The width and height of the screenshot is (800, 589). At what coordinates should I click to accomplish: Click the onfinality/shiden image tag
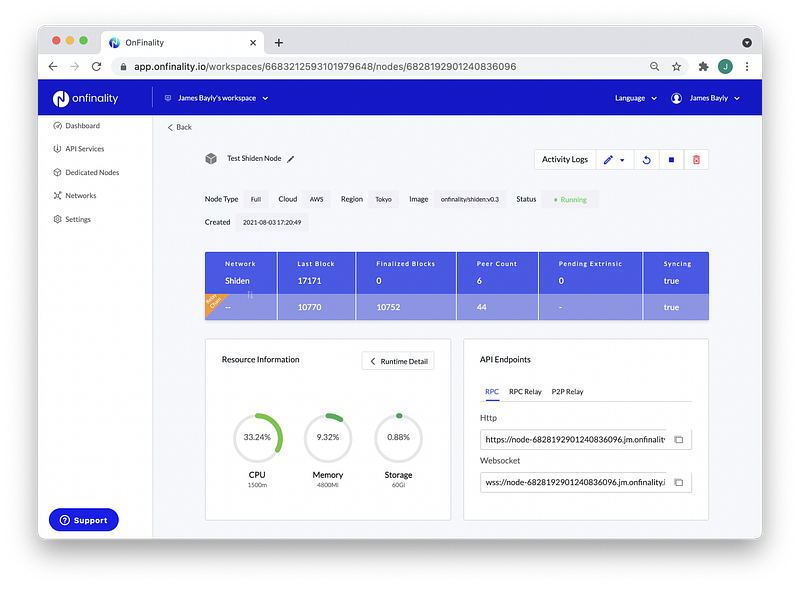(x=470, y=200)
